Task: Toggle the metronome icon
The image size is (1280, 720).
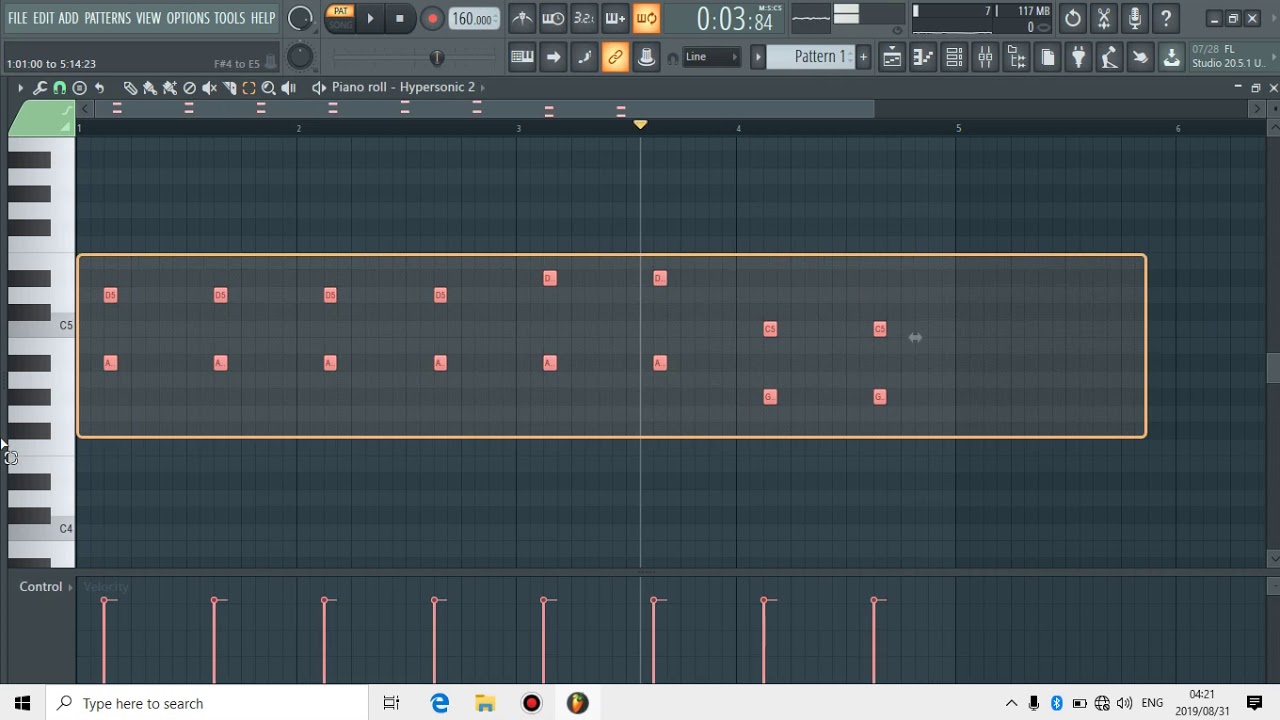Action: click(522, 18)
